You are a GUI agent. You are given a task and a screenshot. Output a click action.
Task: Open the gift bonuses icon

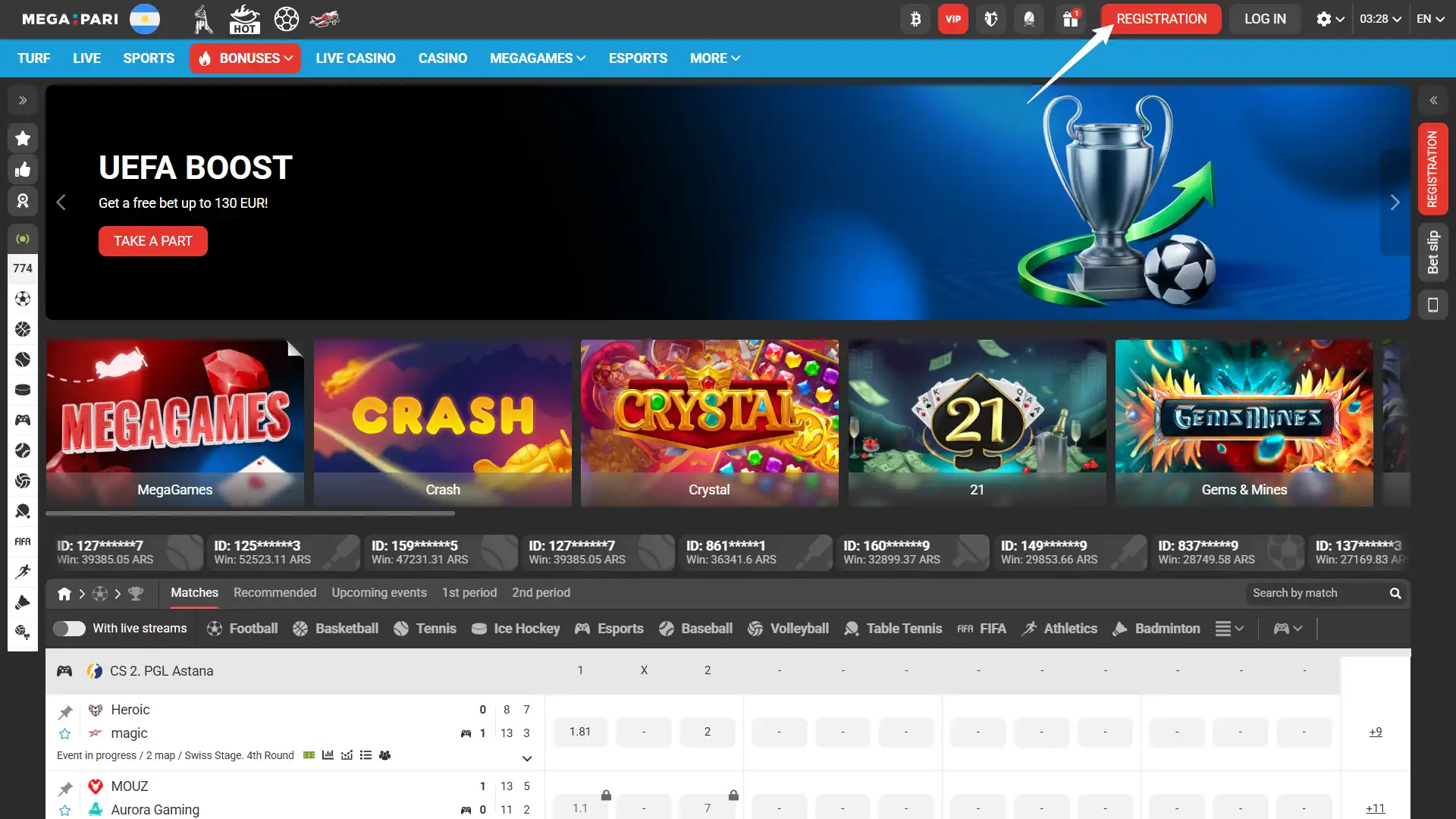(x=1070, y=19)
